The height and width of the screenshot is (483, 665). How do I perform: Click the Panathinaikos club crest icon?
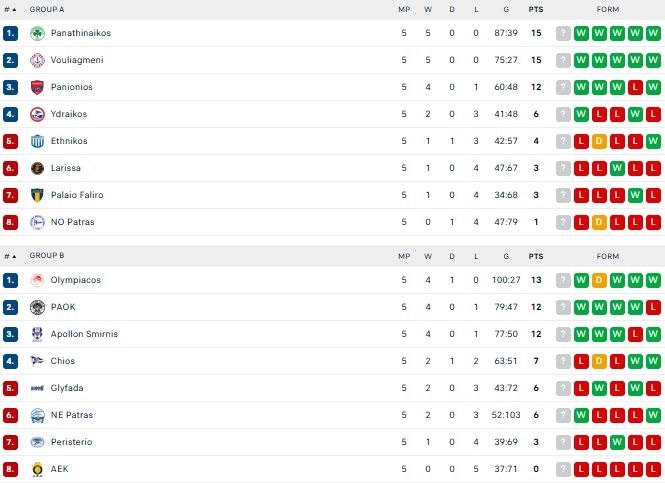click(38, 33)
